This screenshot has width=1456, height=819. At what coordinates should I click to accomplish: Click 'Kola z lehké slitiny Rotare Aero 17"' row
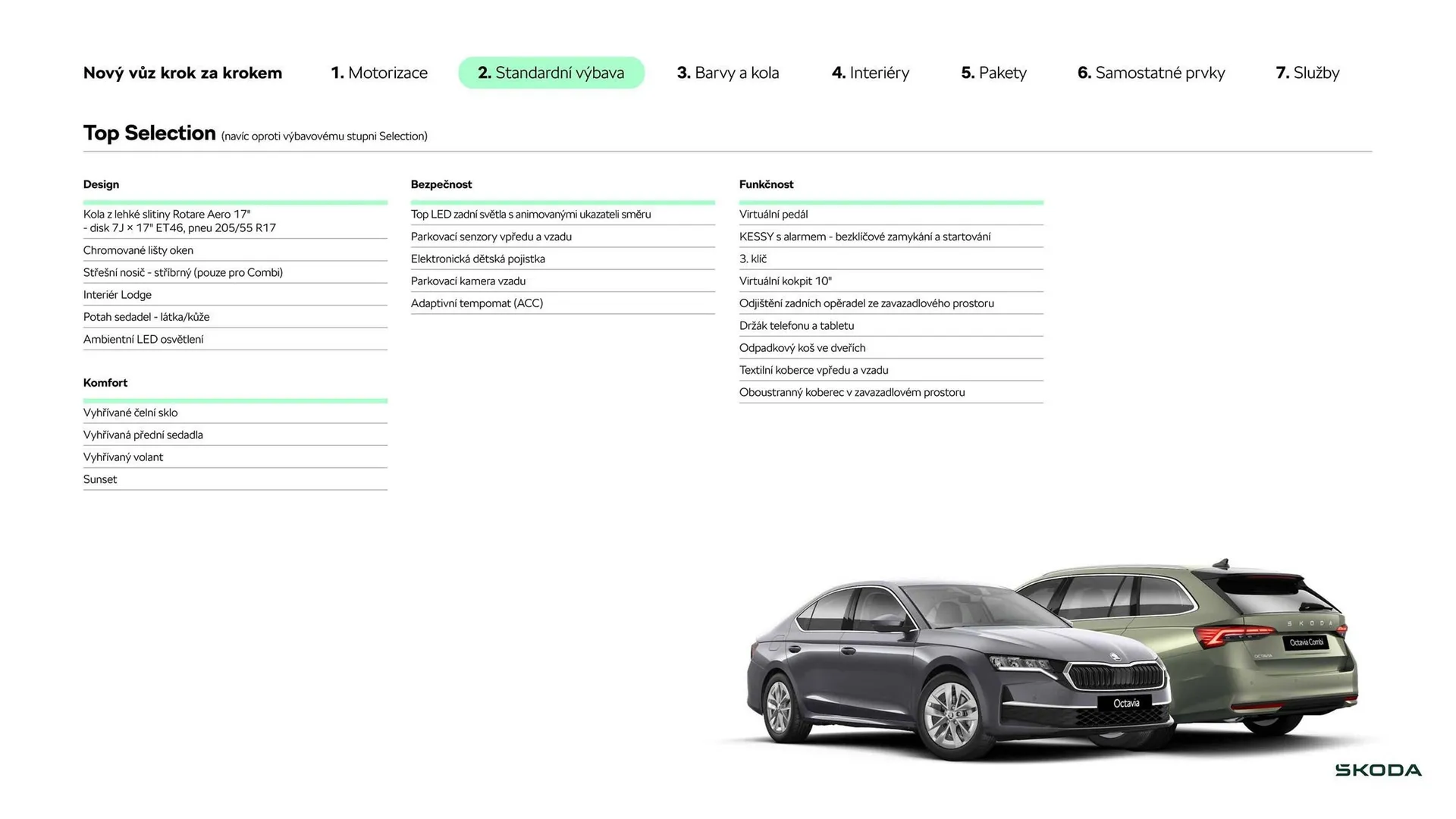coord(235,221)
